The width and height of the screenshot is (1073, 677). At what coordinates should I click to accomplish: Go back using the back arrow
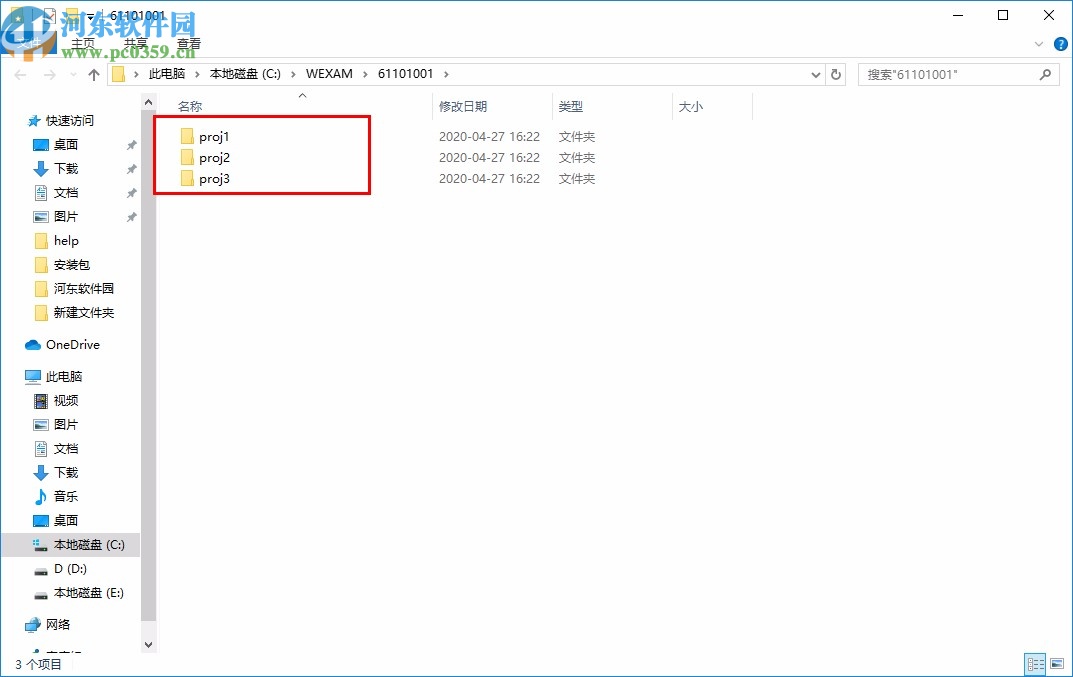[20, 73]
